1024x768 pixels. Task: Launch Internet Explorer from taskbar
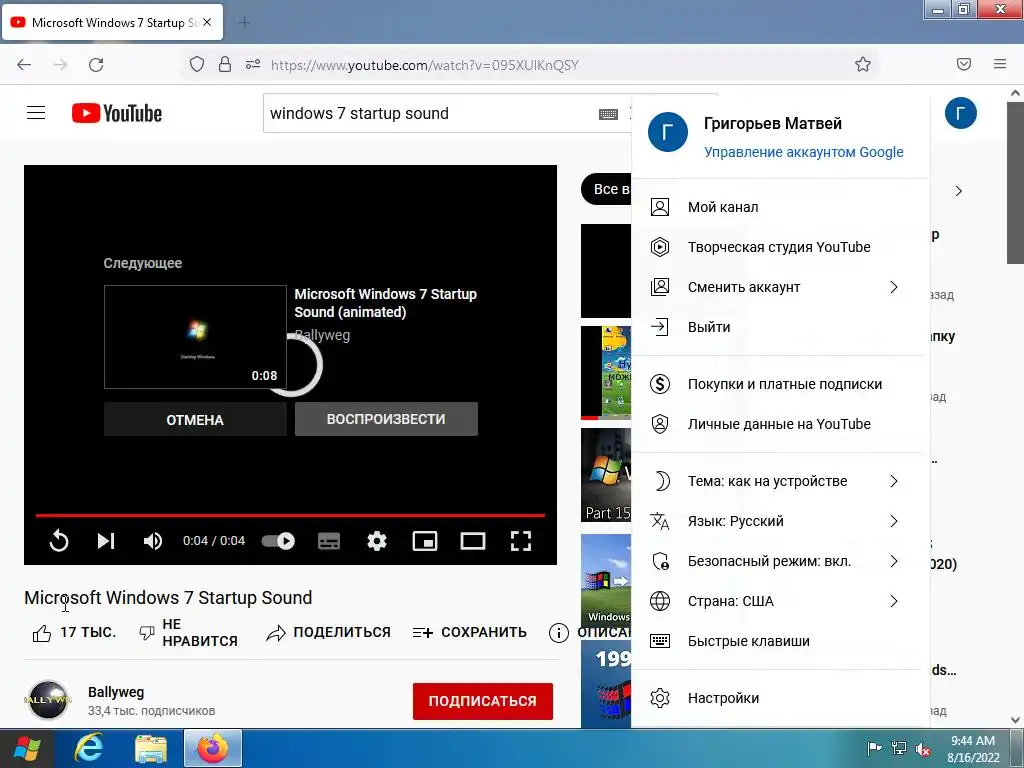coord(88,748)
